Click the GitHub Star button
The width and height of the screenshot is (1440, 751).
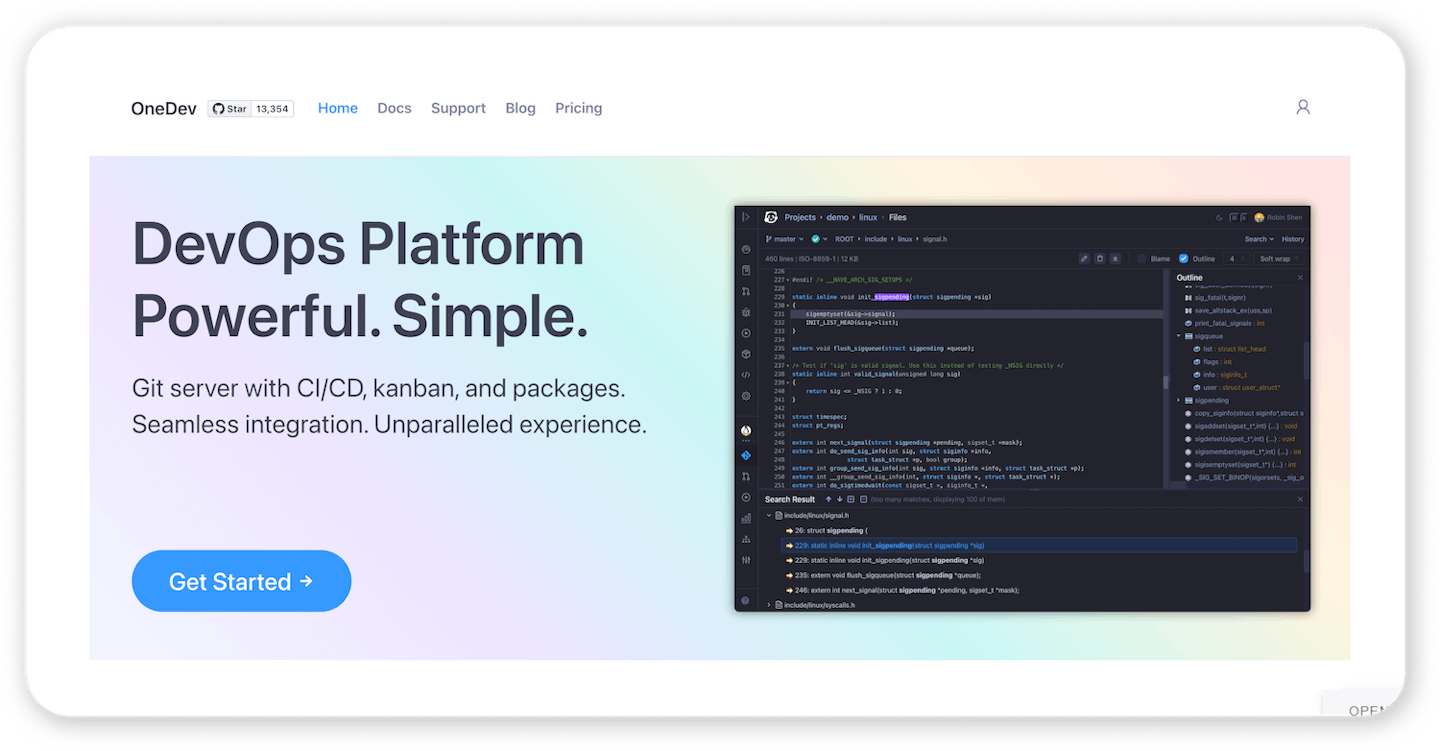coord(229,109)
